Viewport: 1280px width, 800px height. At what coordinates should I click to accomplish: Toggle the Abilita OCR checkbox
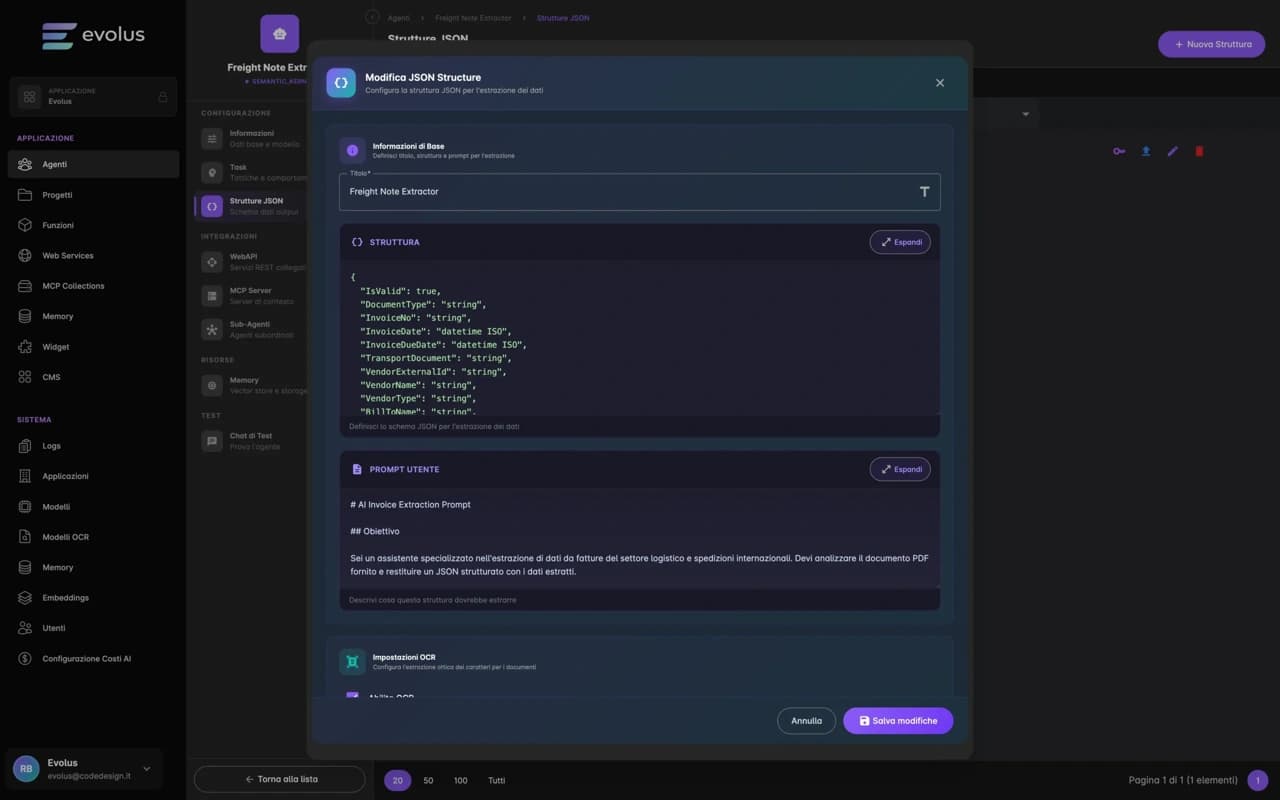tap(352, 696)
